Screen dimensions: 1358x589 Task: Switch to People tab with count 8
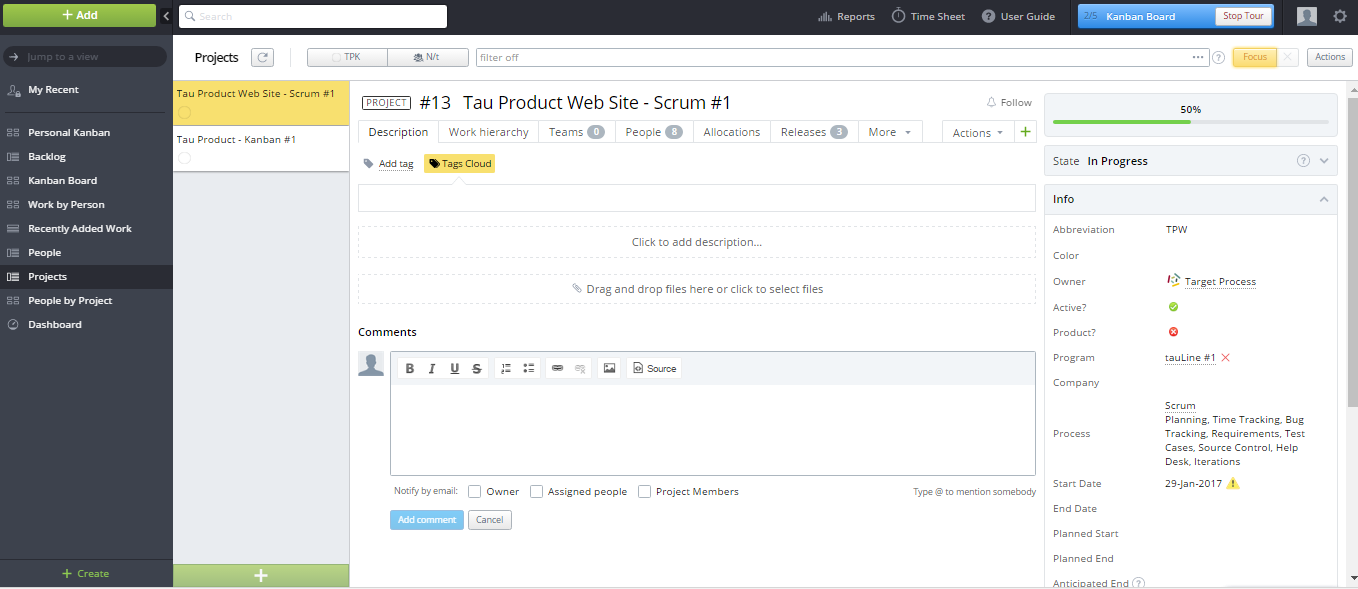point(654,132)
